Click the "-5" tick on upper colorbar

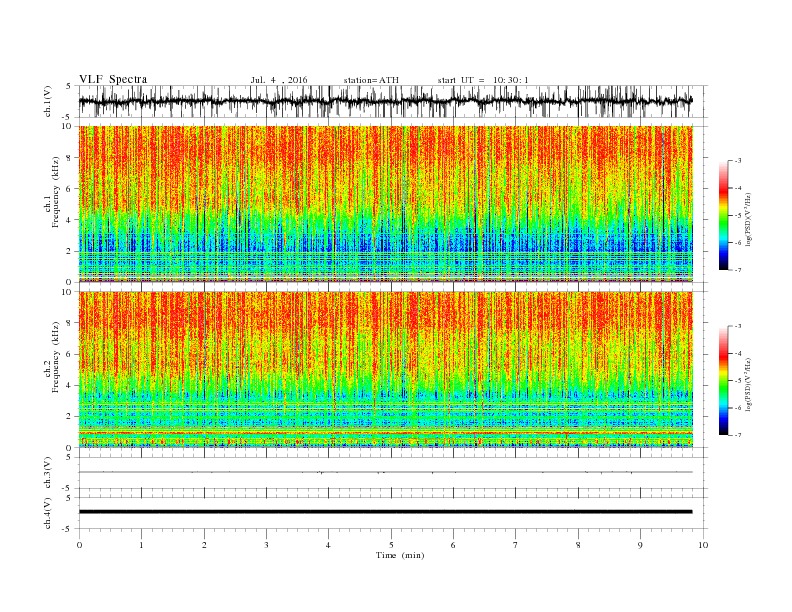(x=738, y=216)
